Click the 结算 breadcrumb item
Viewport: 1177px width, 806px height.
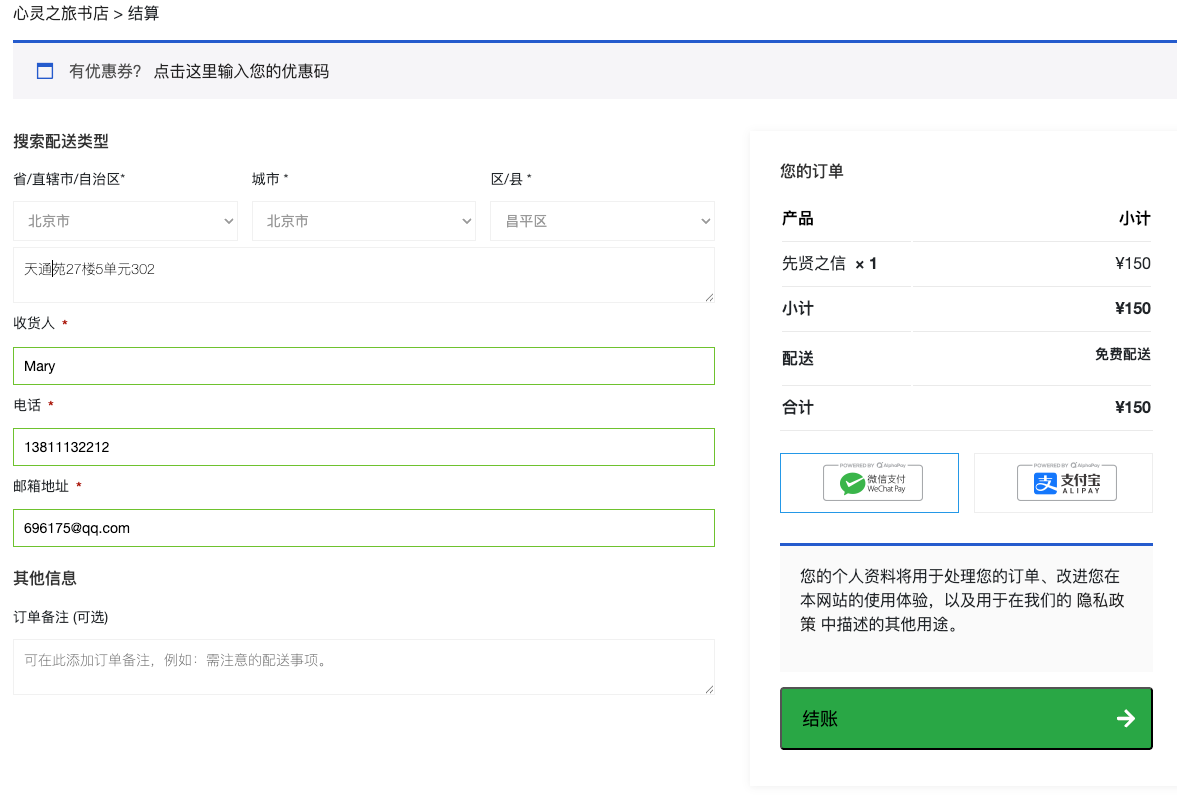[x=143, y=14]
